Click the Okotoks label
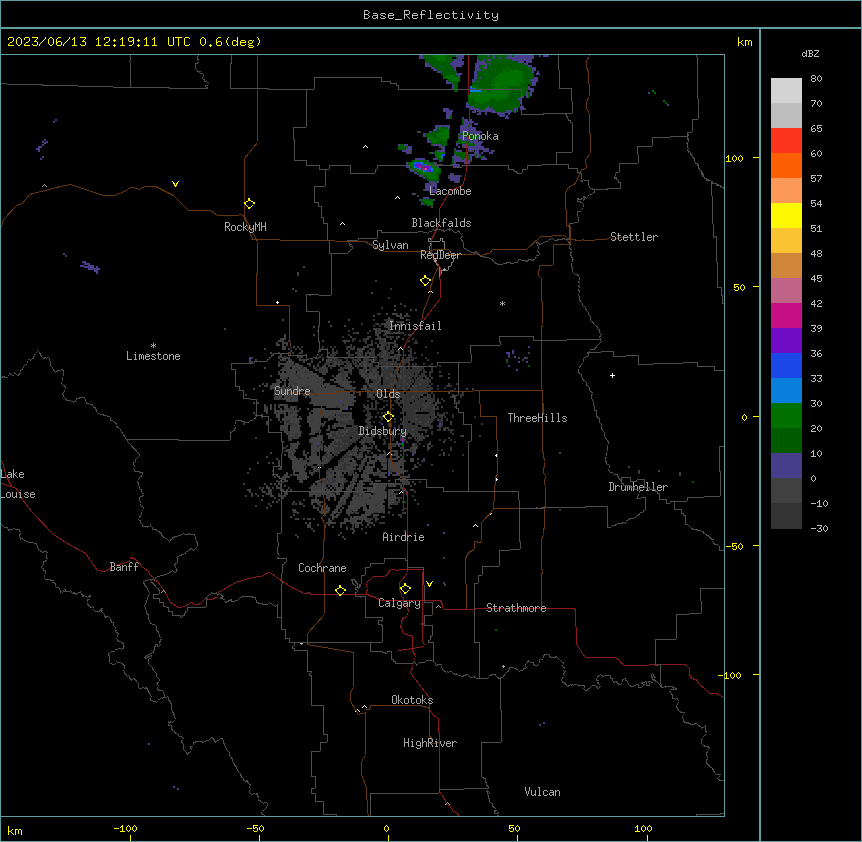Screen dimensions: 862x842 [412, 700]
